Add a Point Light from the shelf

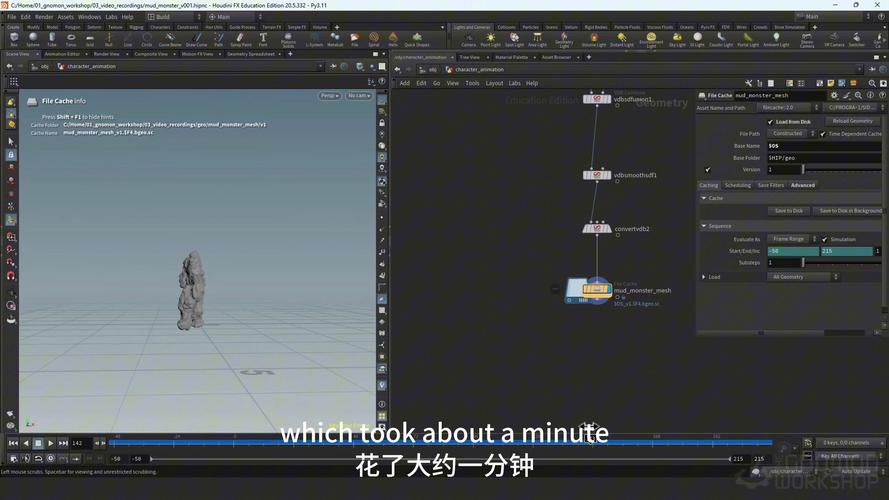click(x=490, y=39)
